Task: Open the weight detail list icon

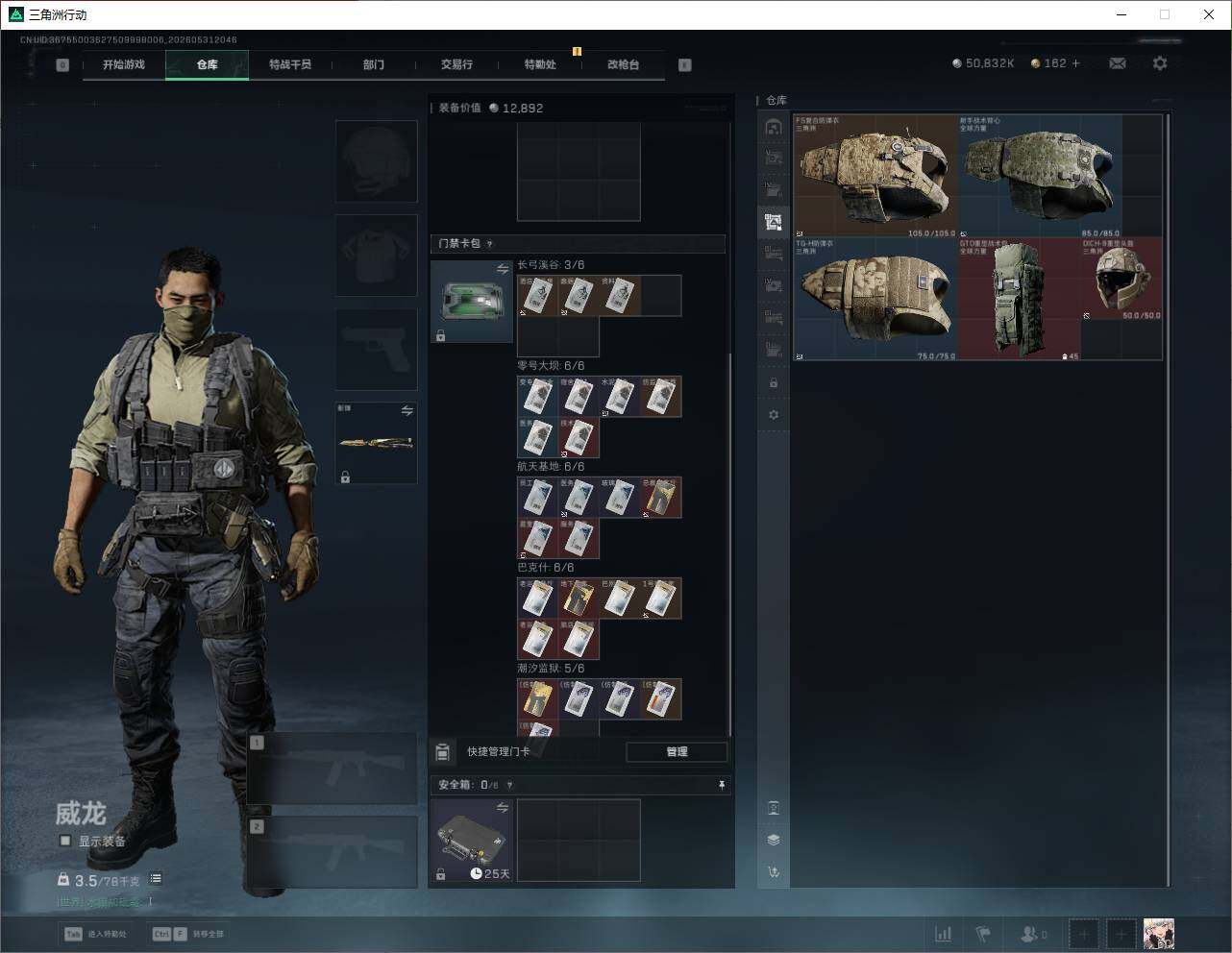Action: pos(156,879)
